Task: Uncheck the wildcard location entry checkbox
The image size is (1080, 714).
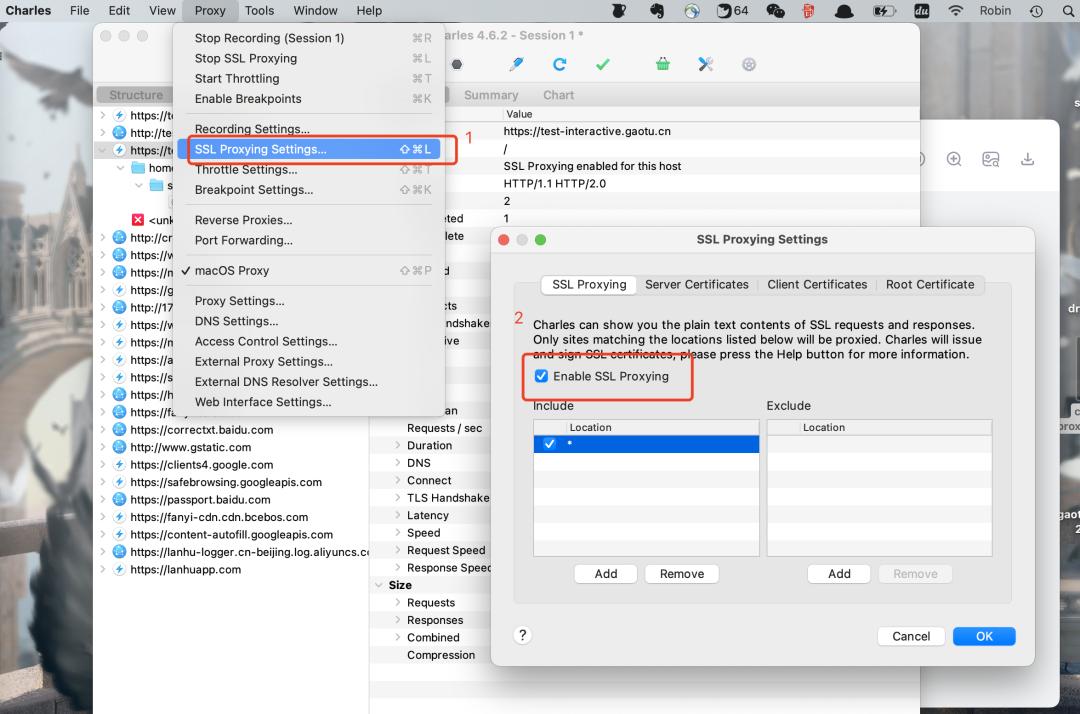Action: point(549,444)
